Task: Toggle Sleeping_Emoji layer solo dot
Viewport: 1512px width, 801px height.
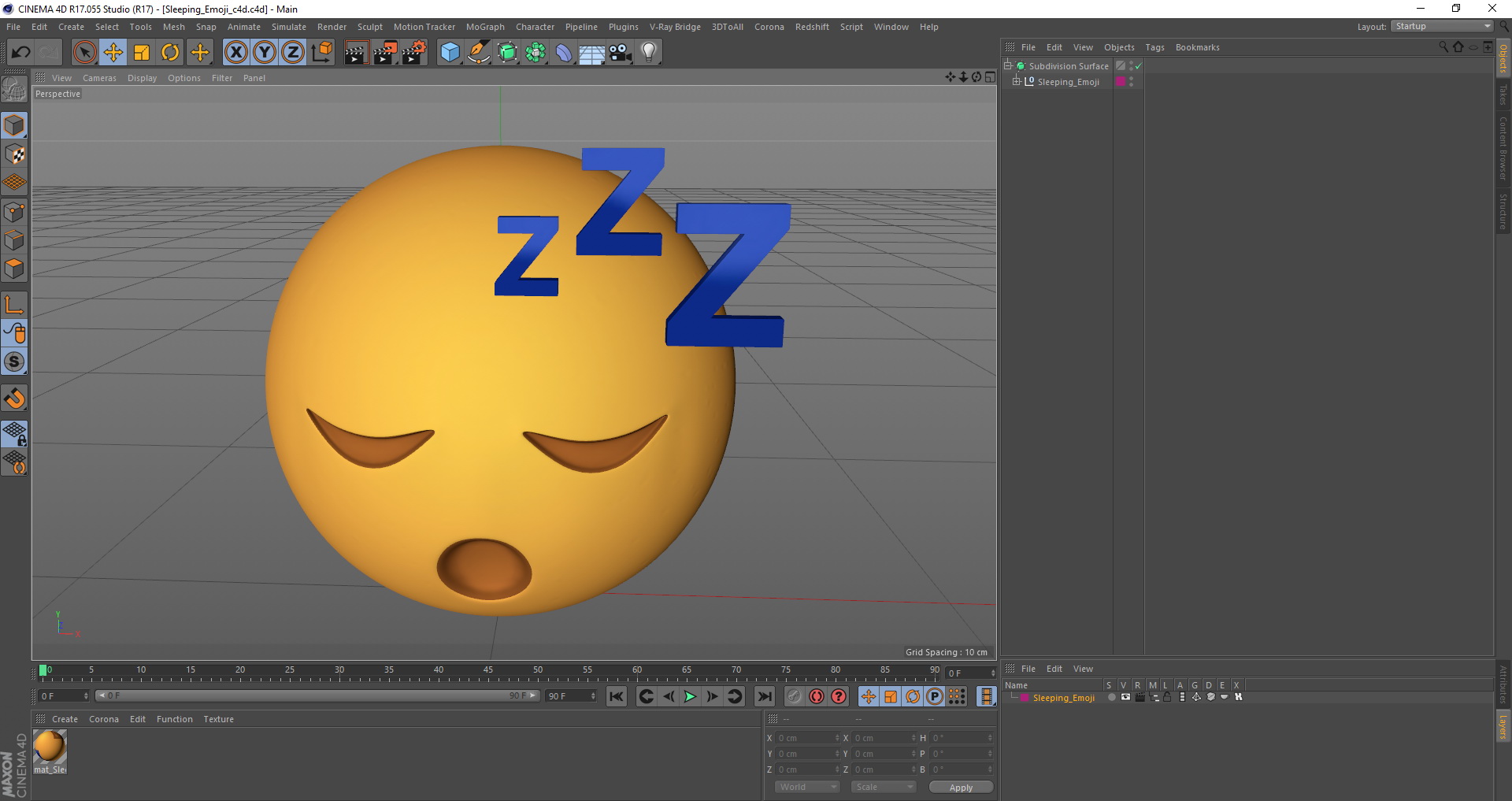Action: [1111, 697]
